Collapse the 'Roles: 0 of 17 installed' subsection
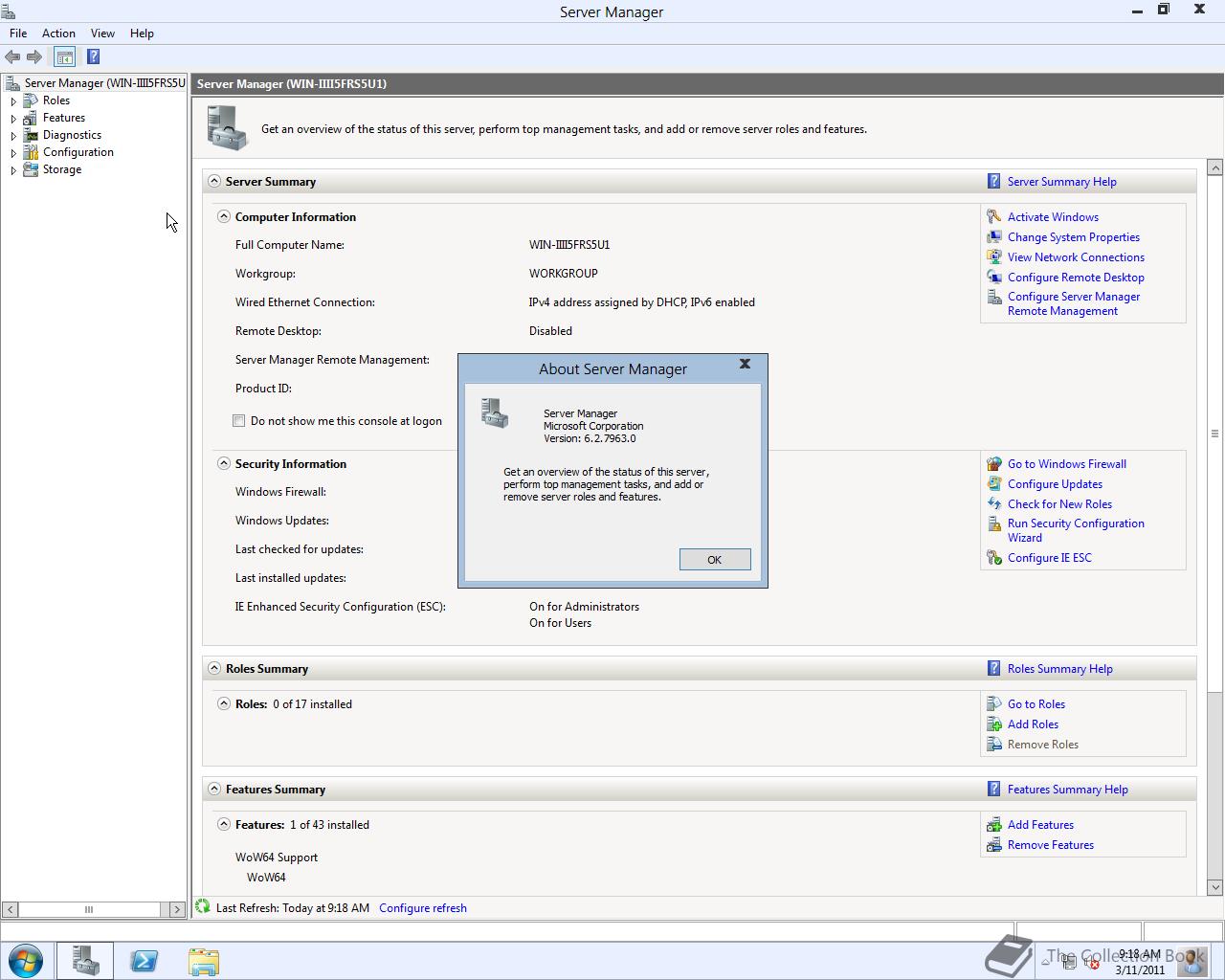The image size is (1225, 980). coord(224,703)
